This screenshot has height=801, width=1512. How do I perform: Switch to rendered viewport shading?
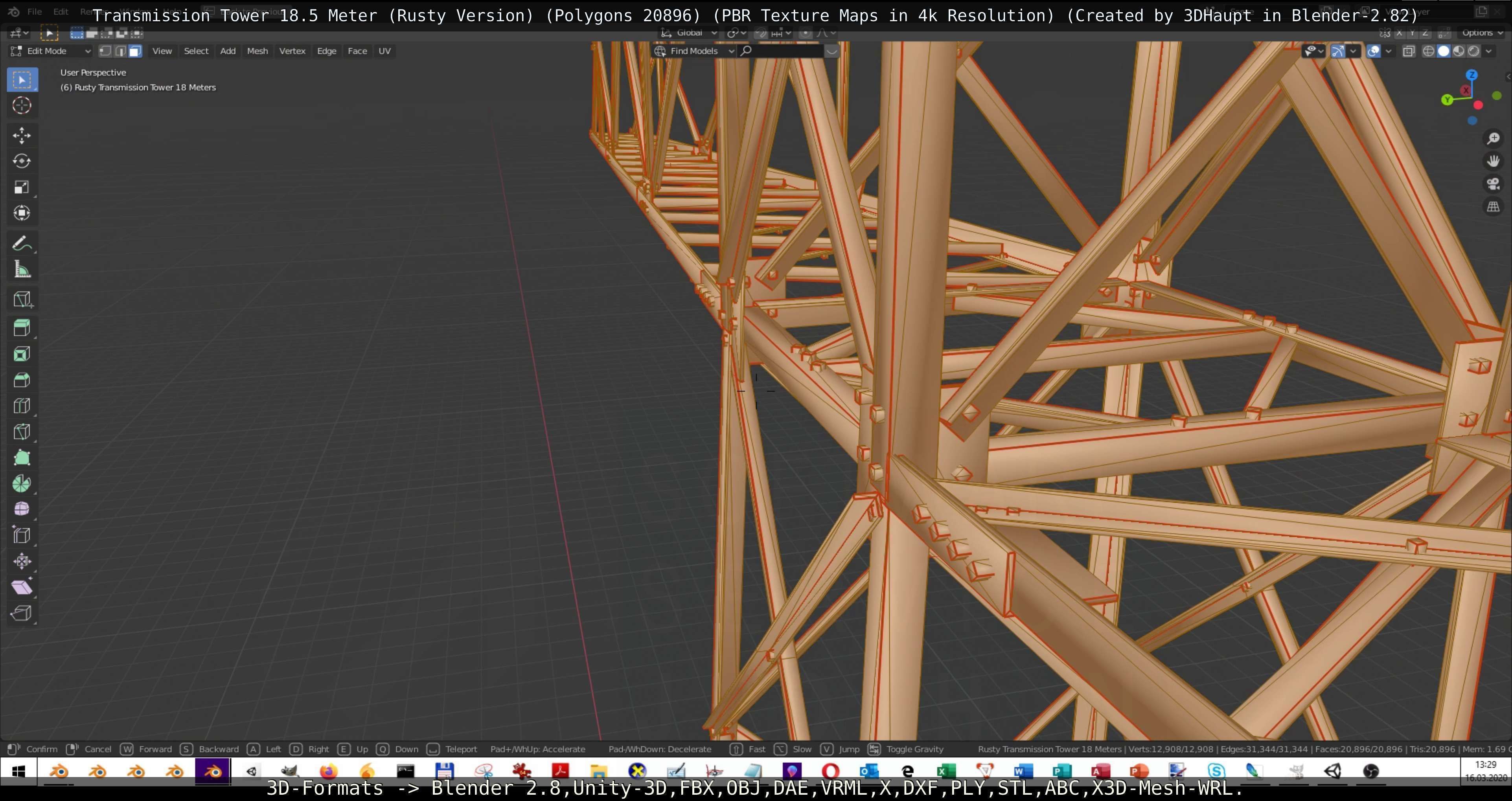point(1473,51)
